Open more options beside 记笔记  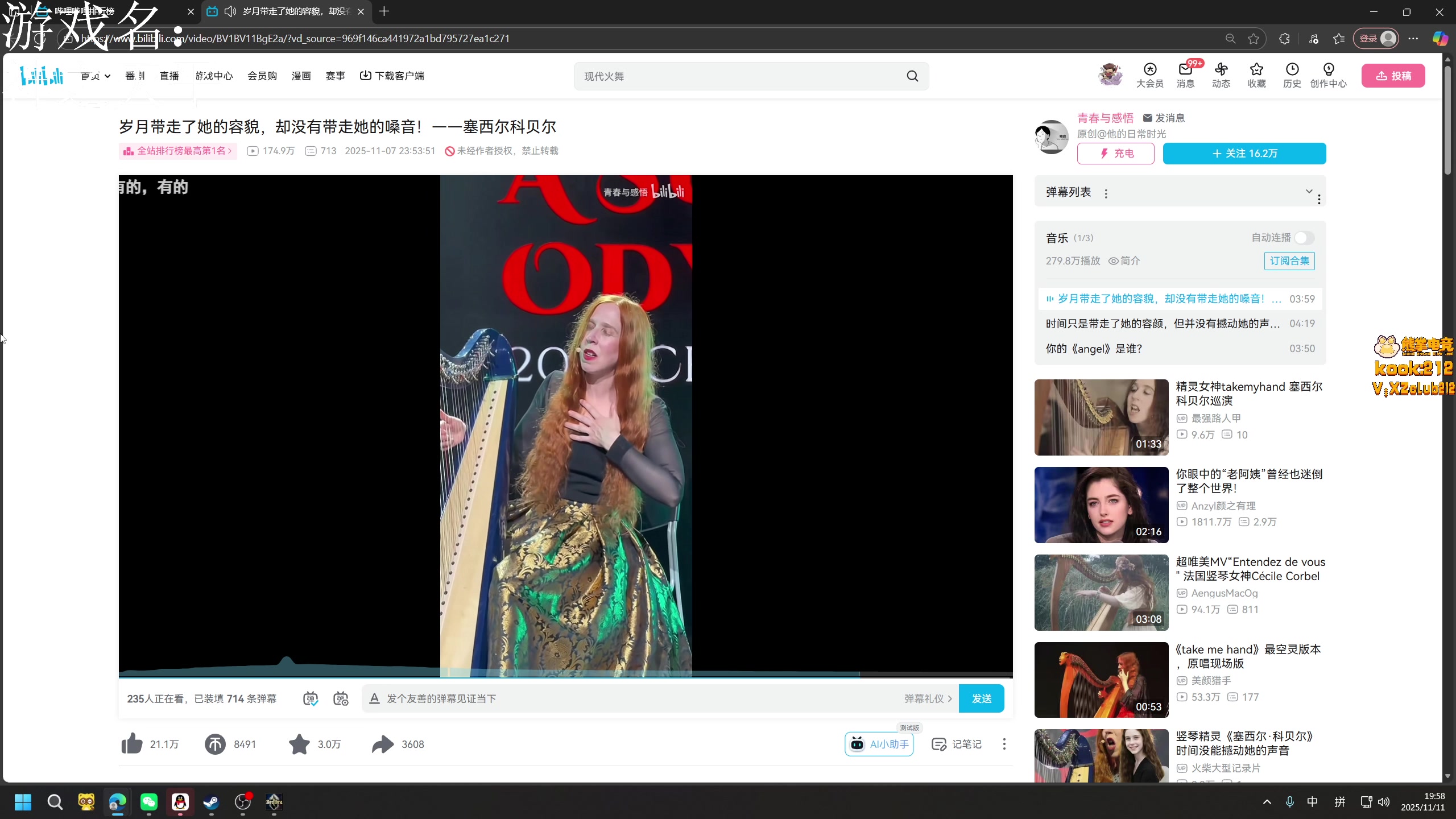1004,744
